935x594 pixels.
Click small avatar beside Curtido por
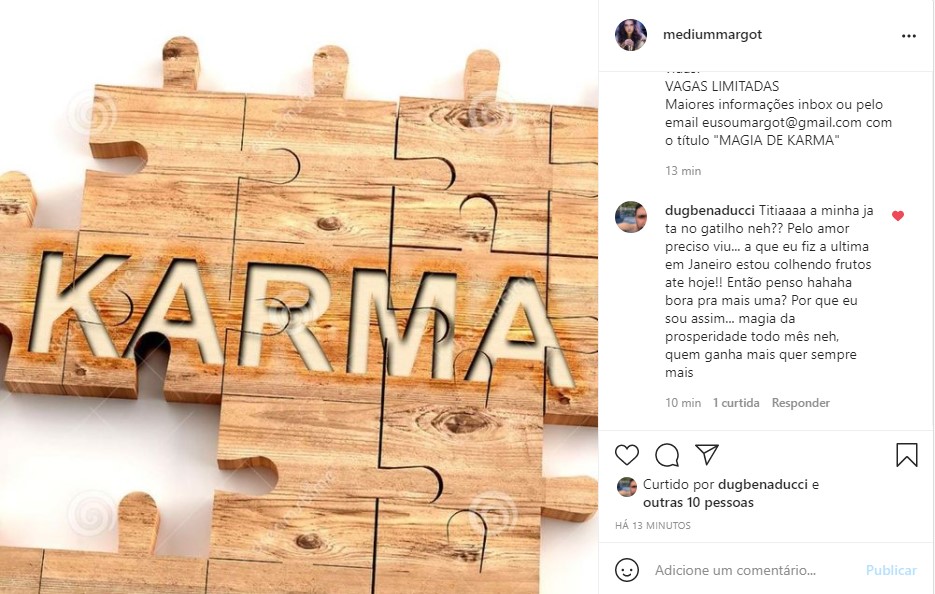626,487
